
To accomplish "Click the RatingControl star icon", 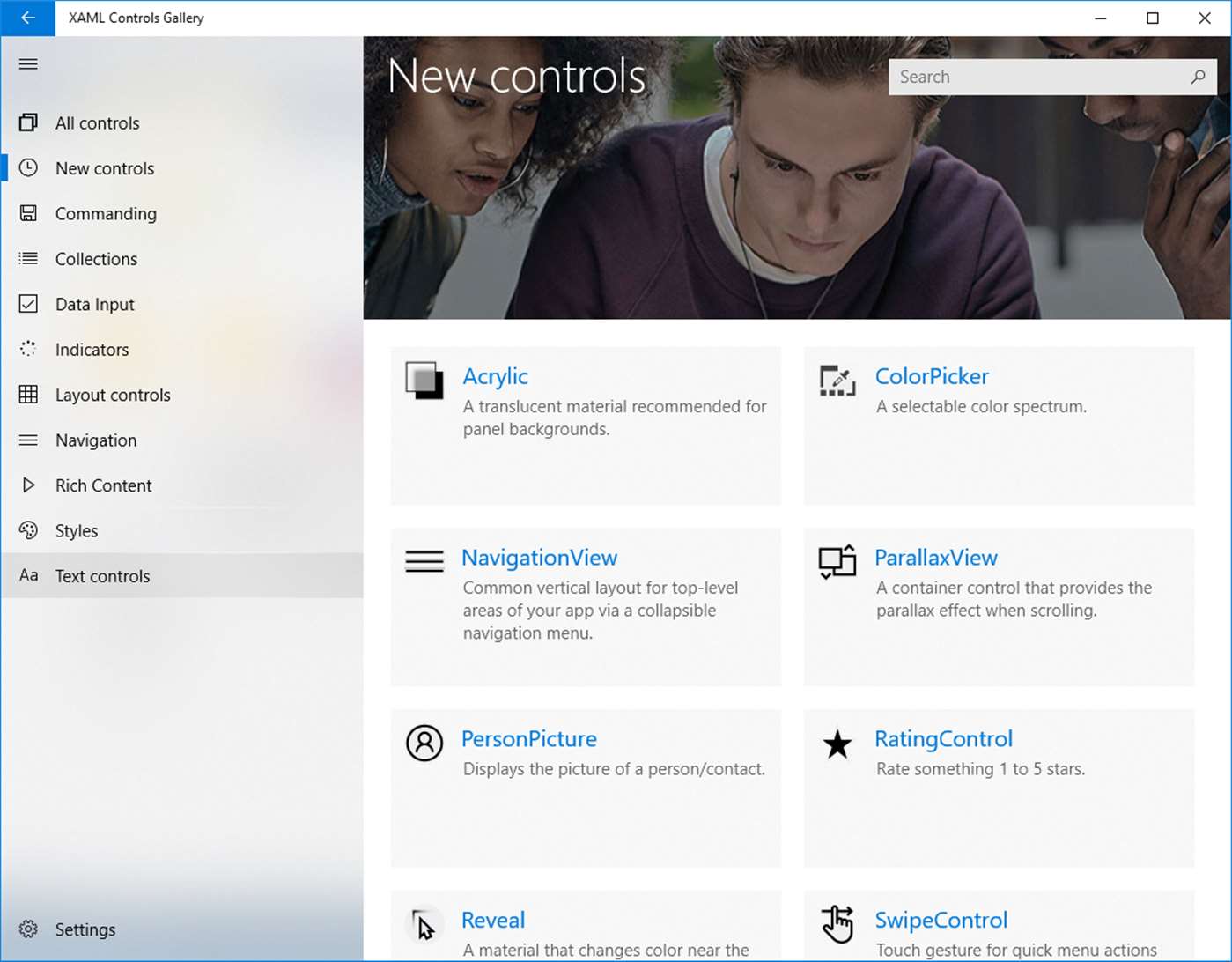I will click(837, 744).
